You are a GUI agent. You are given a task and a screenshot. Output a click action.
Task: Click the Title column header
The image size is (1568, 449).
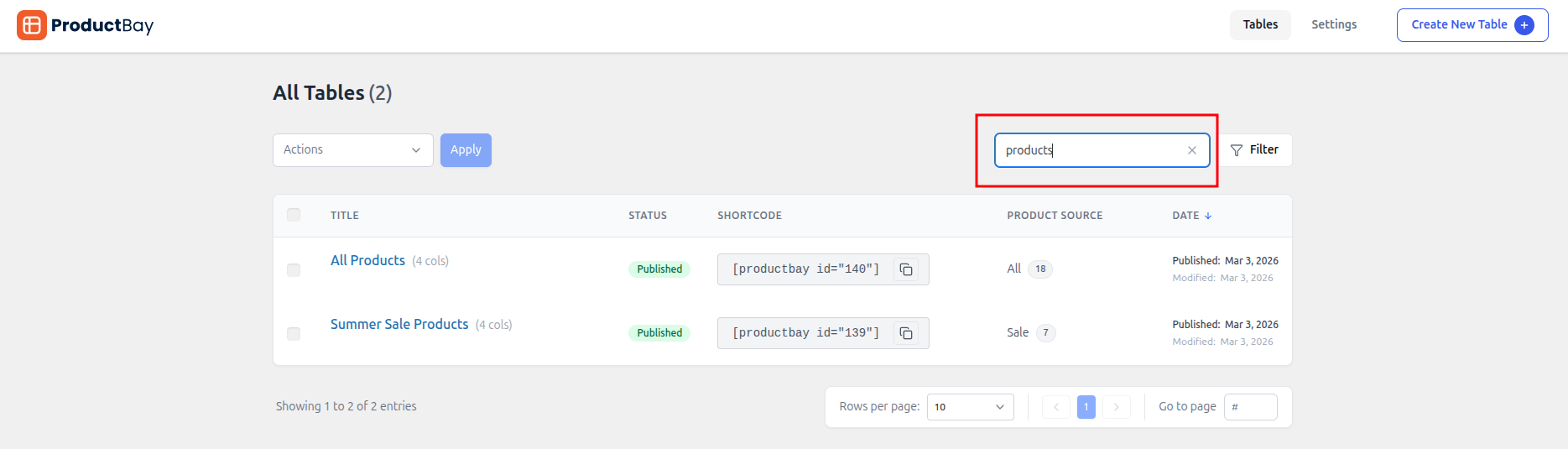[345, 216]
